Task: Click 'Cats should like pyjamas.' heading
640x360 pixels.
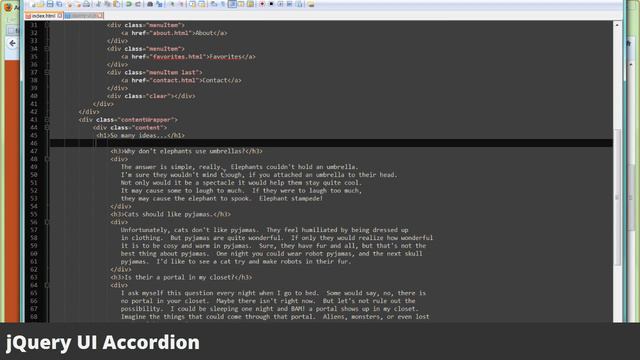Action: (x=169, y=214)
